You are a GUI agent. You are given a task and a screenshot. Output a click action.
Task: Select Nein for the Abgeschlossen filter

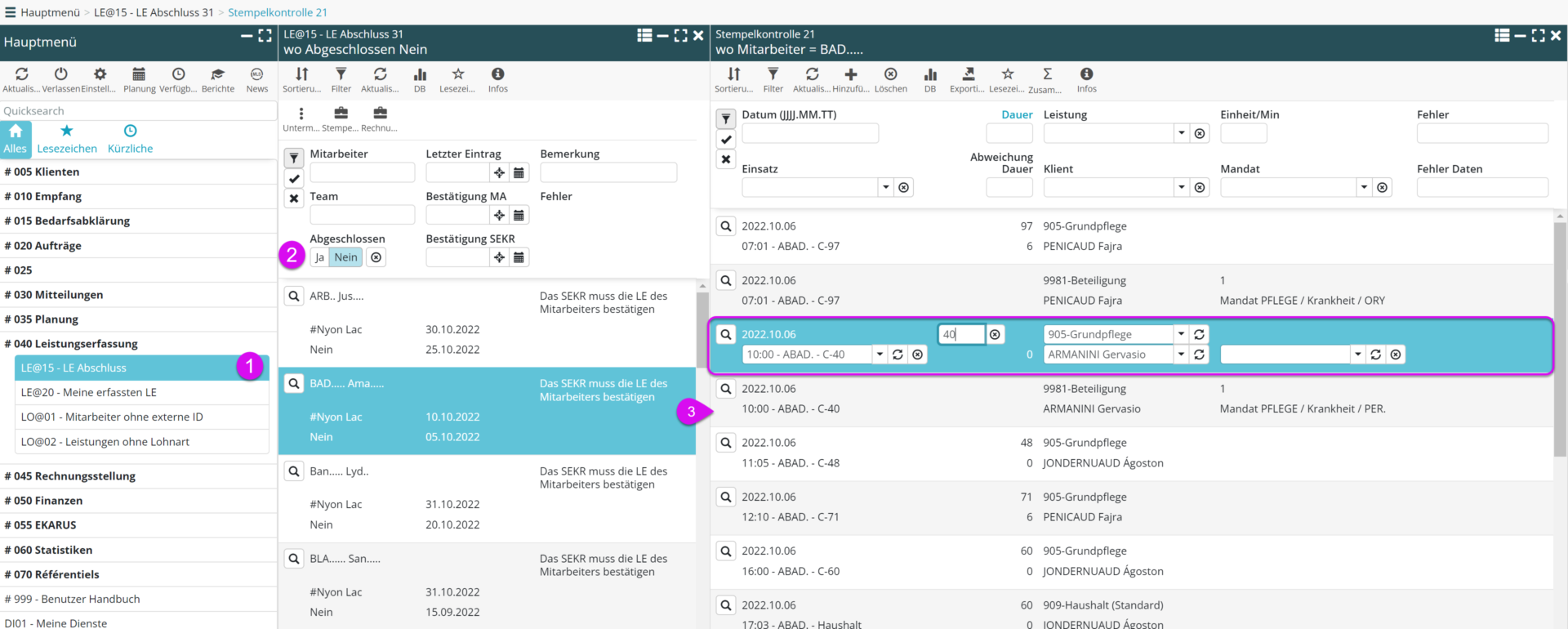[x=345, y=257]
